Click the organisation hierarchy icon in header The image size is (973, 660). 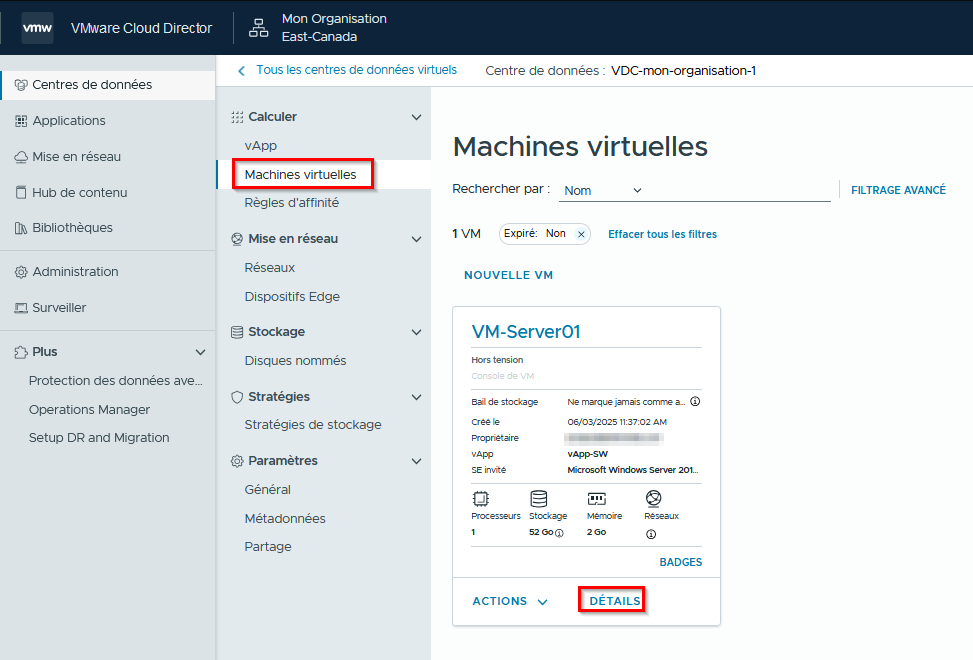(258, 28)
